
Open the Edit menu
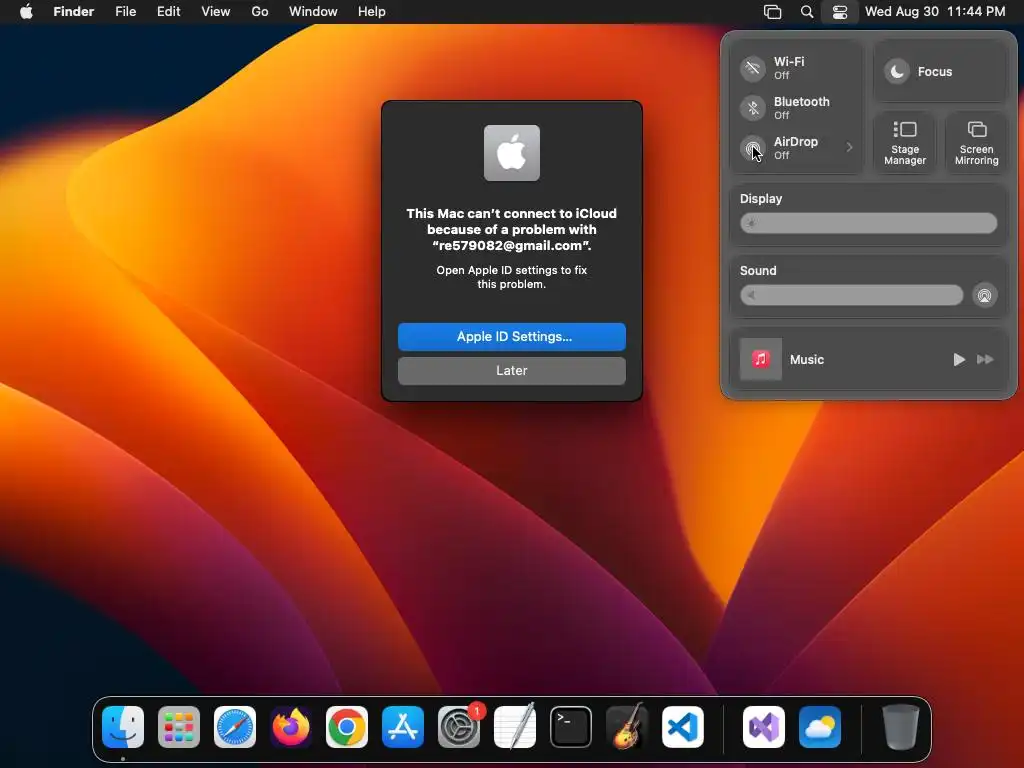[x=168, y=11]
